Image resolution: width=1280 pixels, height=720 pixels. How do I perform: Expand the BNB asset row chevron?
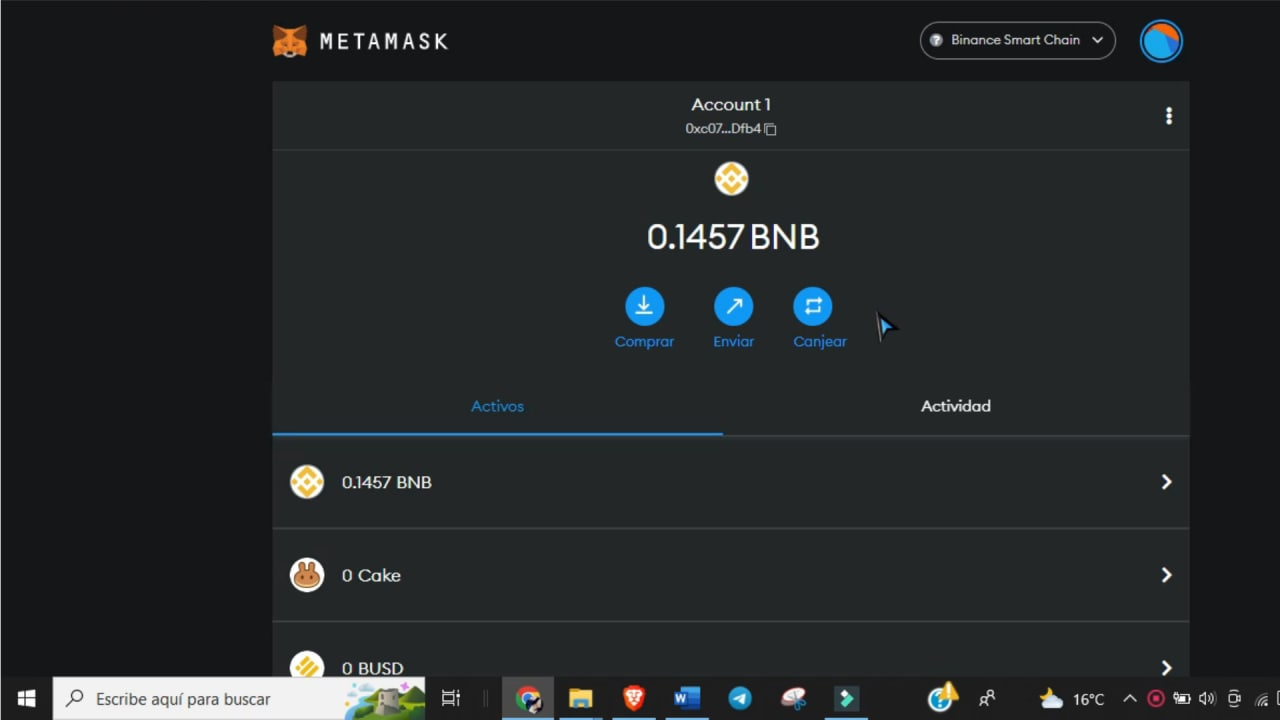[1166, 482]
